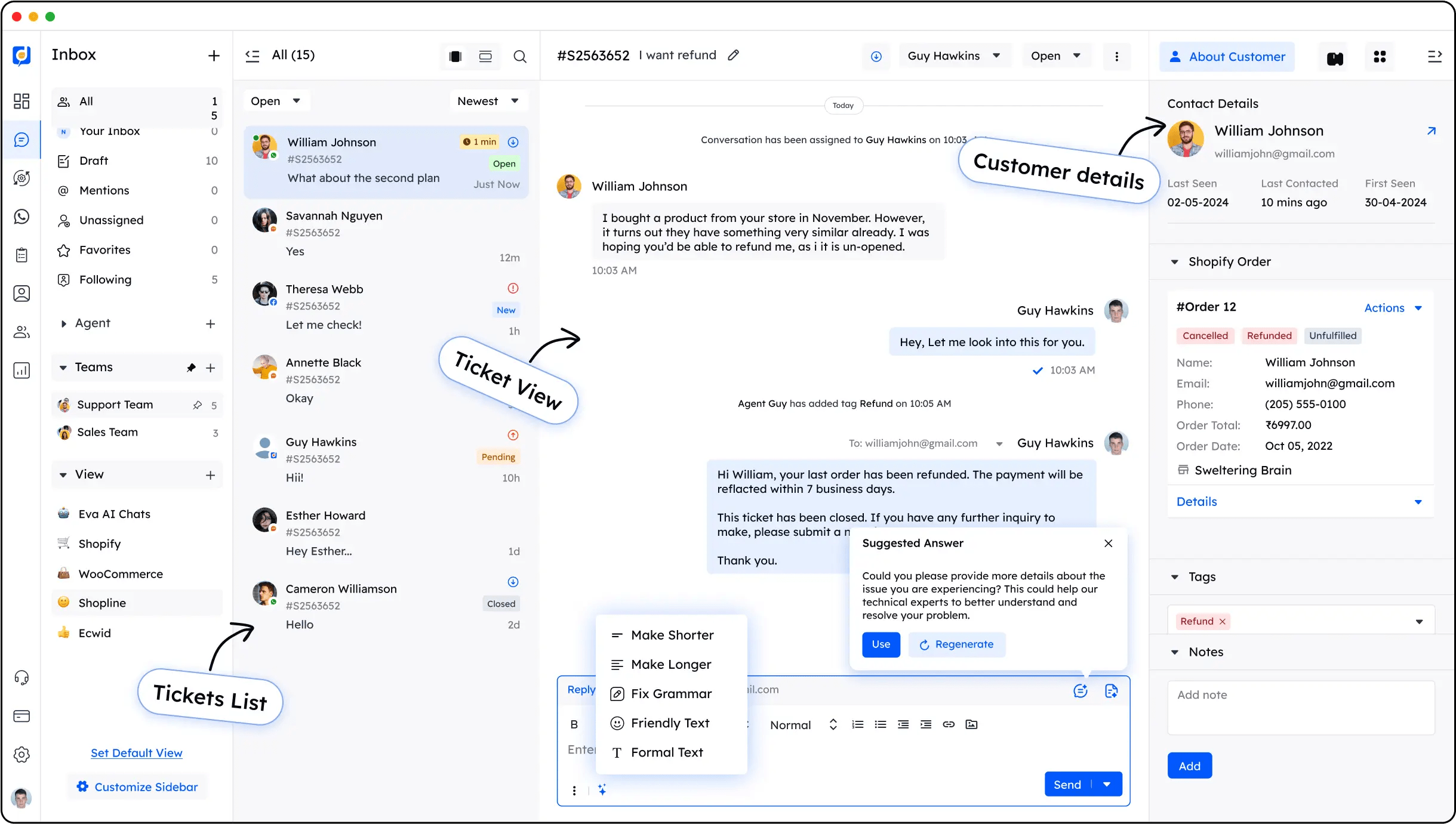The height and width of the screenshot is (824, 1456).
Task: Collapse the Shopify Order section
Action: click(x=1174, y=262)
